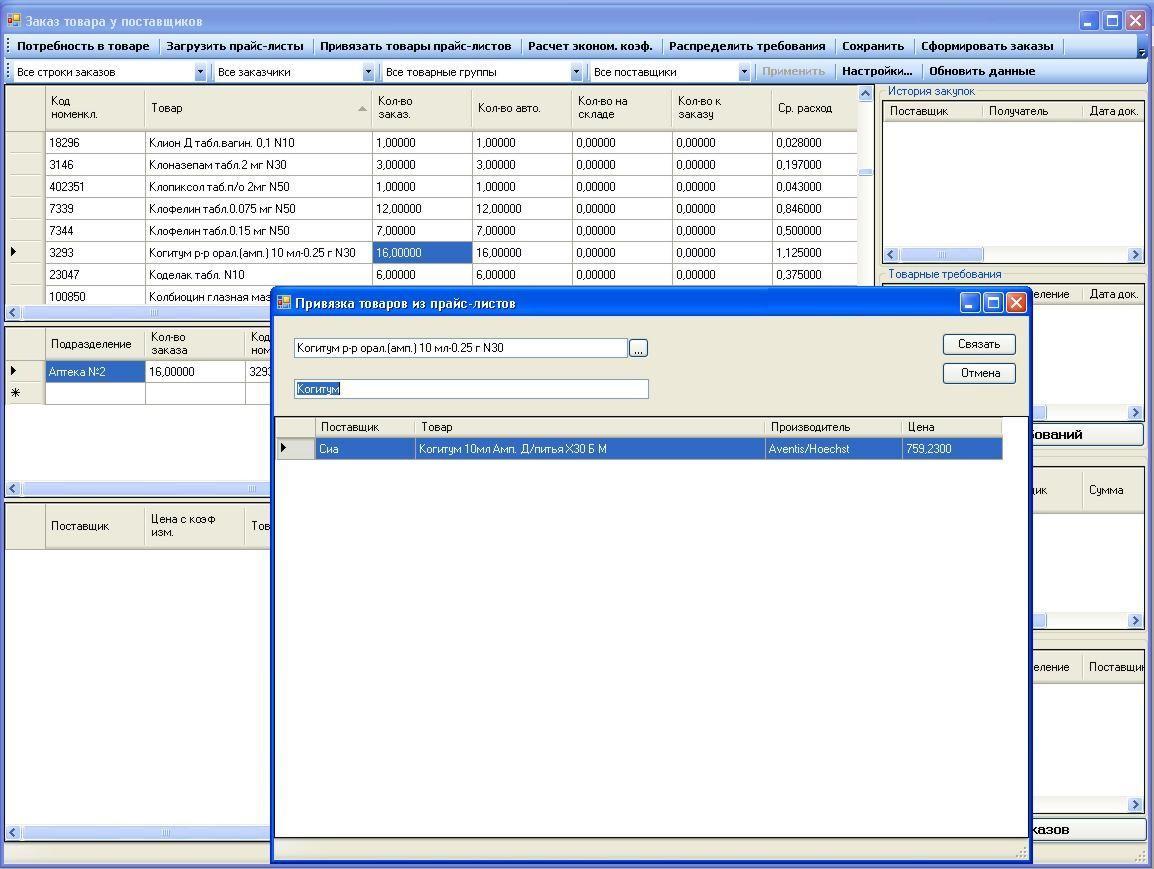Expand the Все поставщики dropdown

click(744, 72)
